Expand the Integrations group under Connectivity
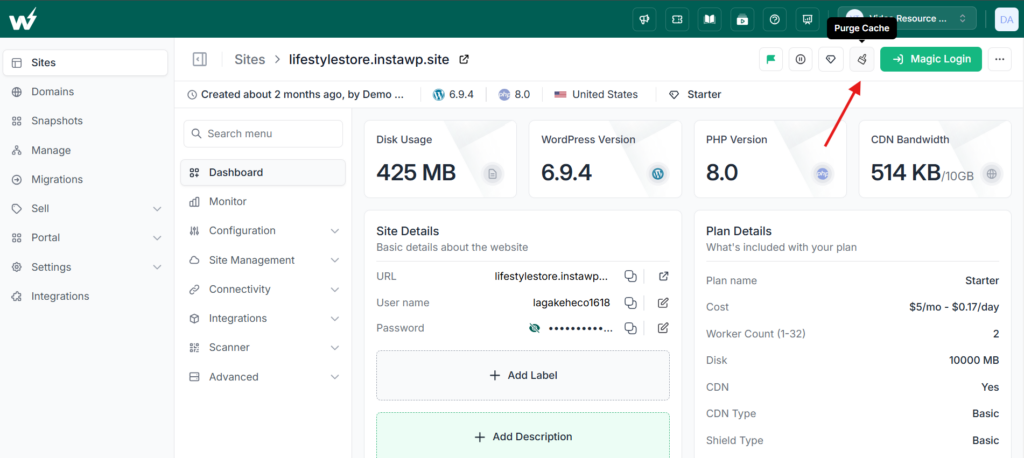The width and height of the screenshot is (1024, 458). click(x=335, y=319)
